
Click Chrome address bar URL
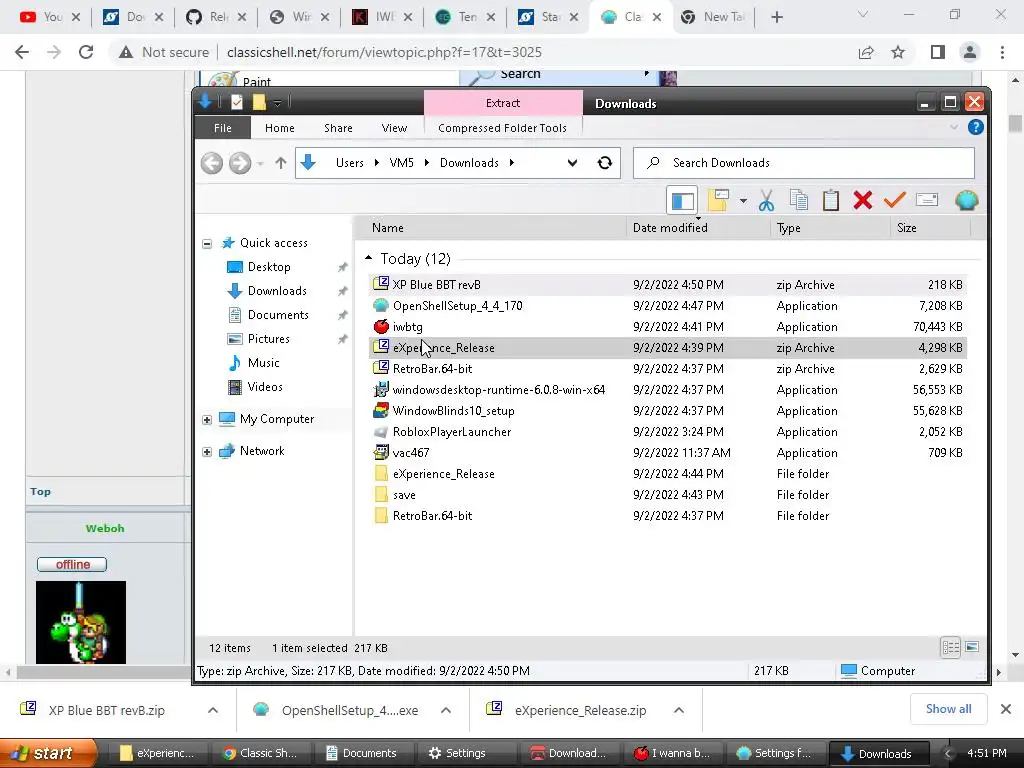point(384,52)
